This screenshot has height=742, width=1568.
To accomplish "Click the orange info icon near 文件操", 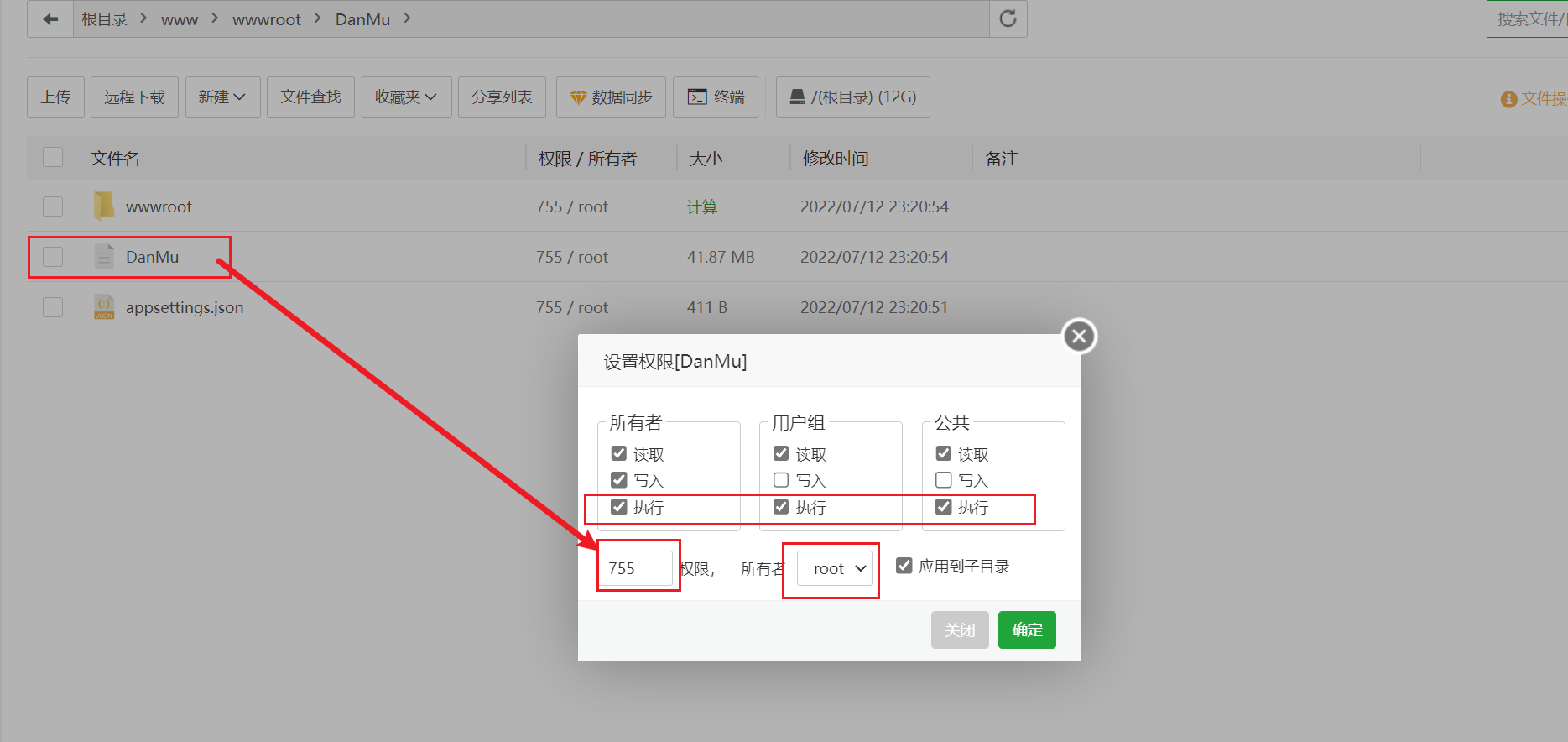I will [1508, 99].
